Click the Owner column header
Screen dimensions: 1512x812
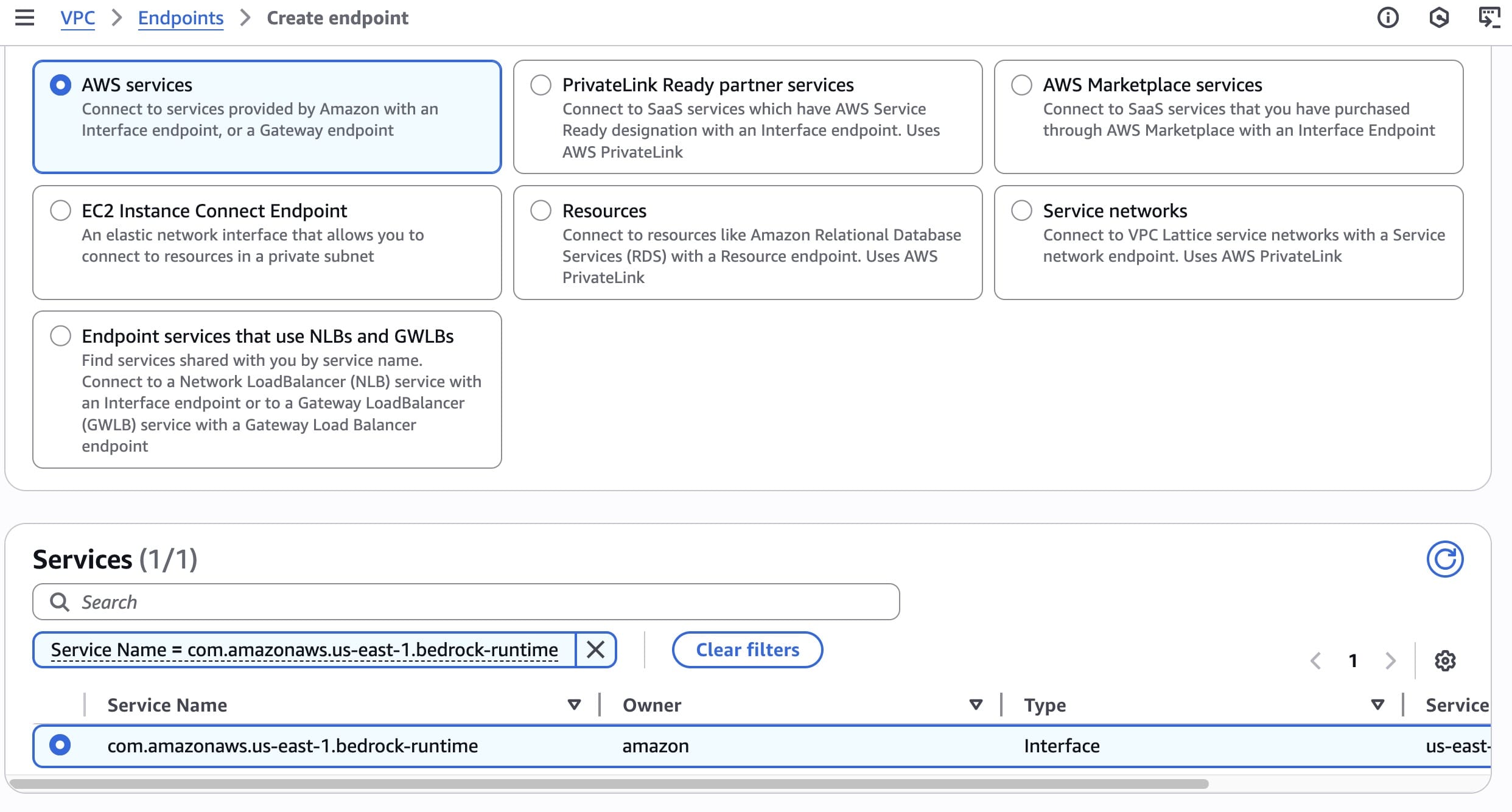652,705
